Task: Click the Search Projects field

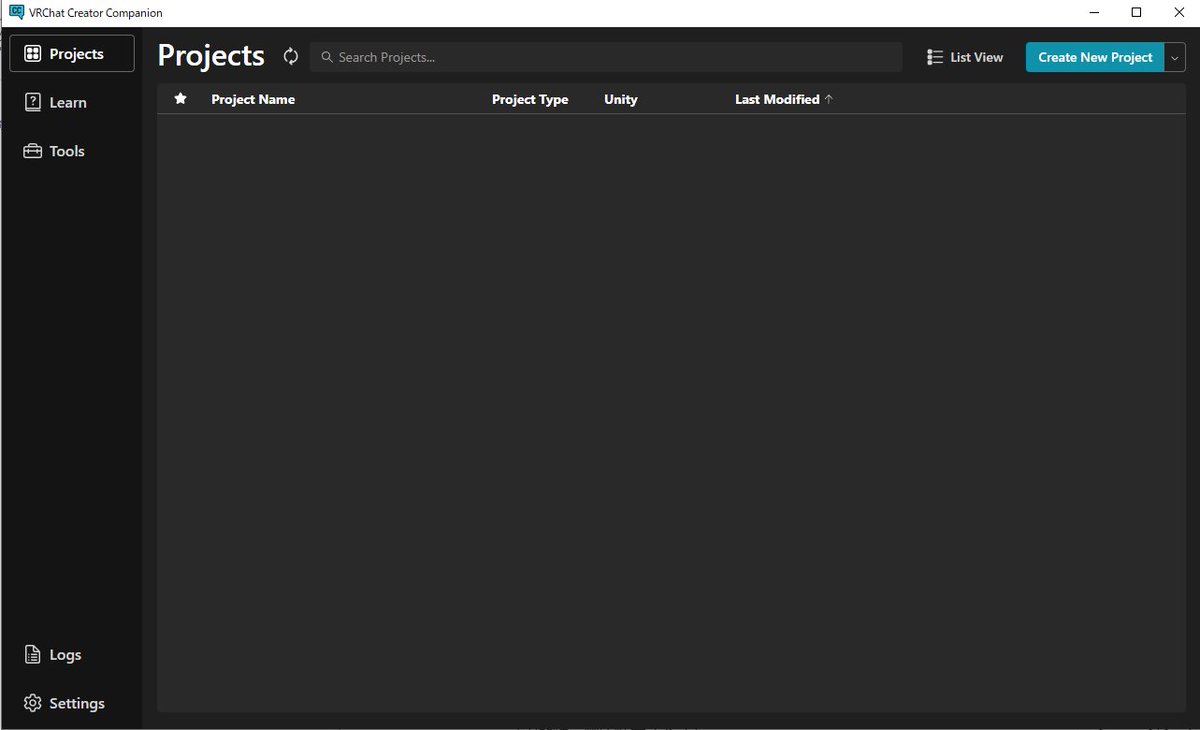Action: click(606, 57)
